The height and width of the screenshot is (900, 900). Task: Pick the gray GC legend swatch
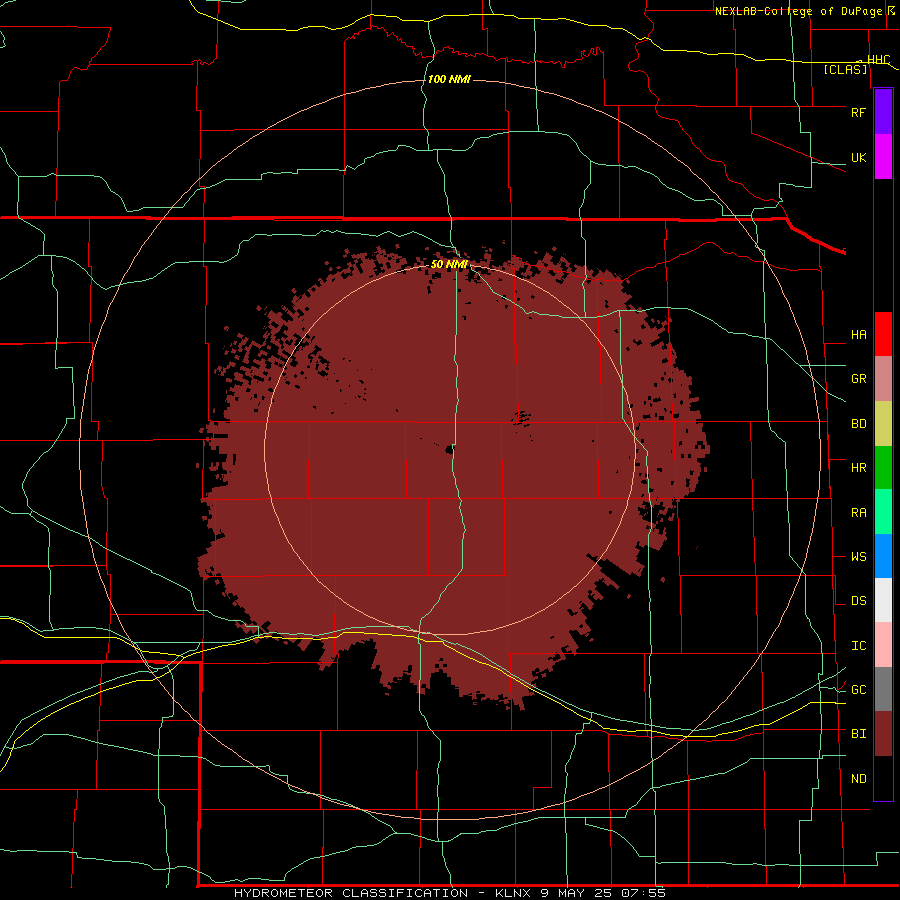[883, 689]
